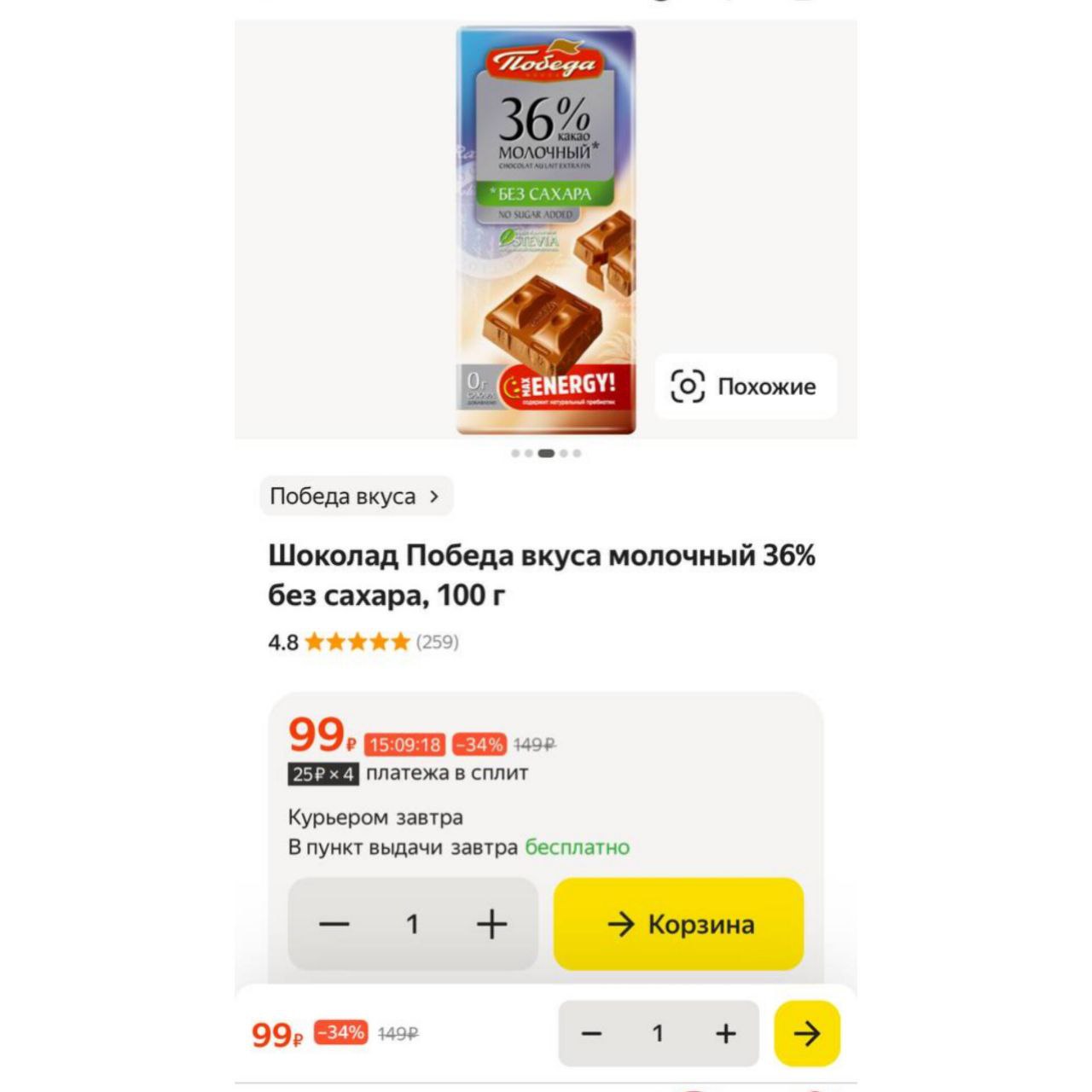Tap the Похожие similar-items camera icon
Image resolution: width=1092 pixels, height=1092 pixels.
tap(688, 386)
